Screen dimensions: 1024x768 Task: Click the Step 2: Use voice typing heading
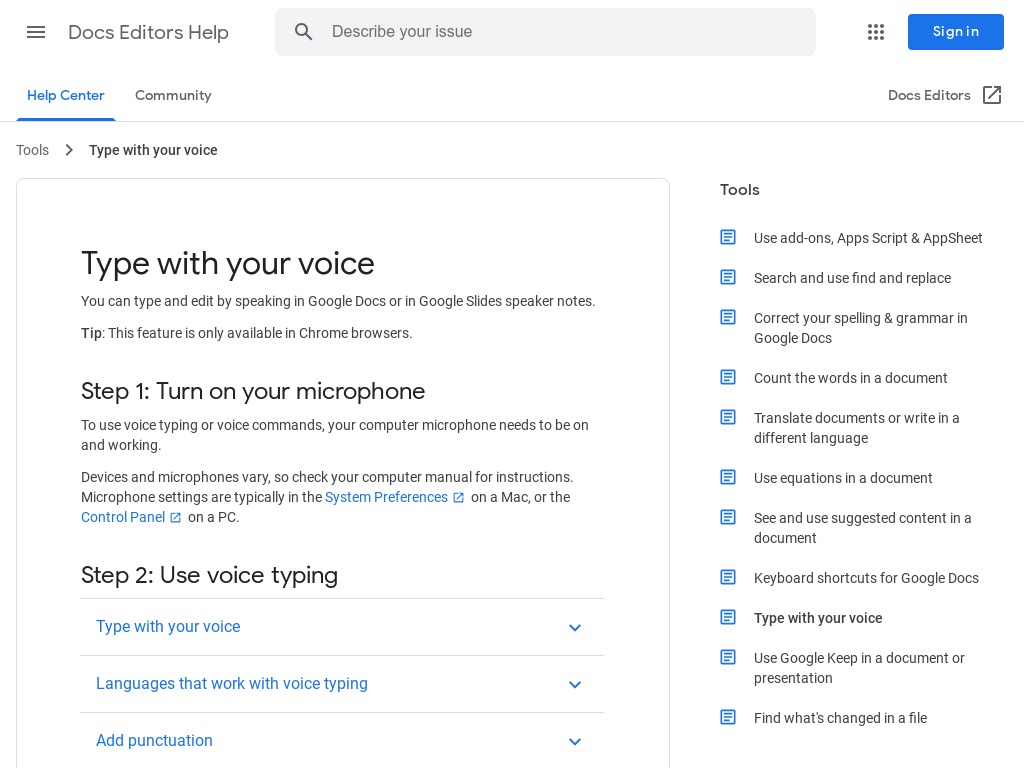[x=209, y=575]
